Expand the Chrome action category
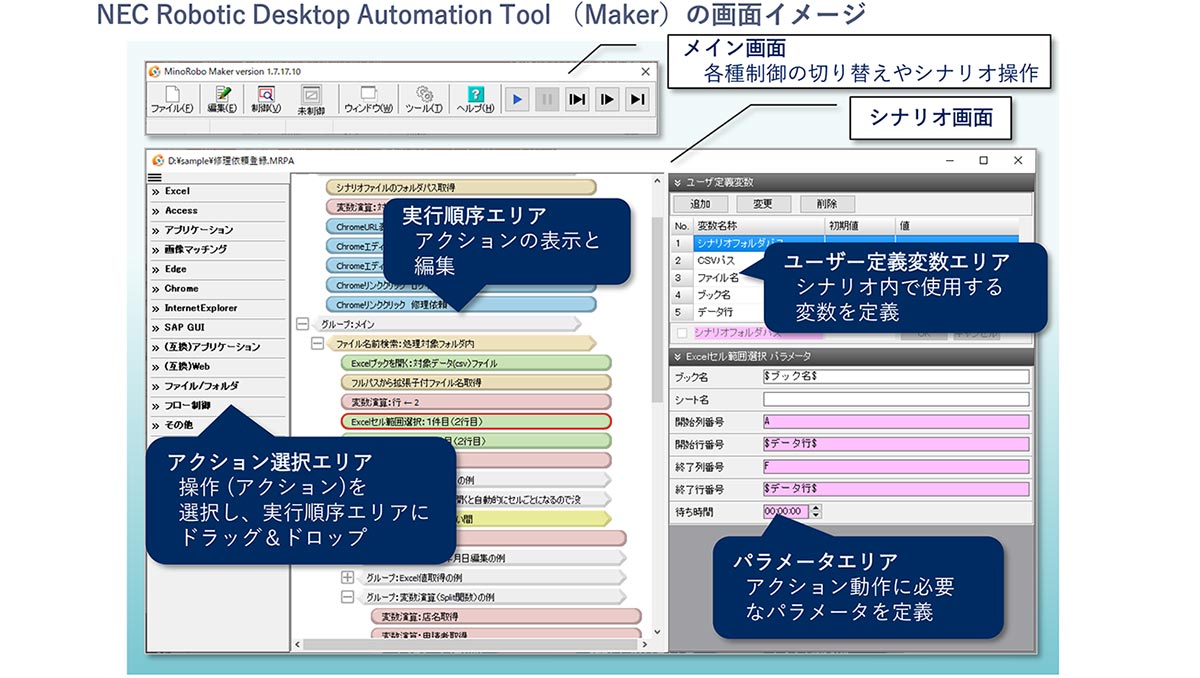Screen dimensions: 1200x678 coord(215,289)
